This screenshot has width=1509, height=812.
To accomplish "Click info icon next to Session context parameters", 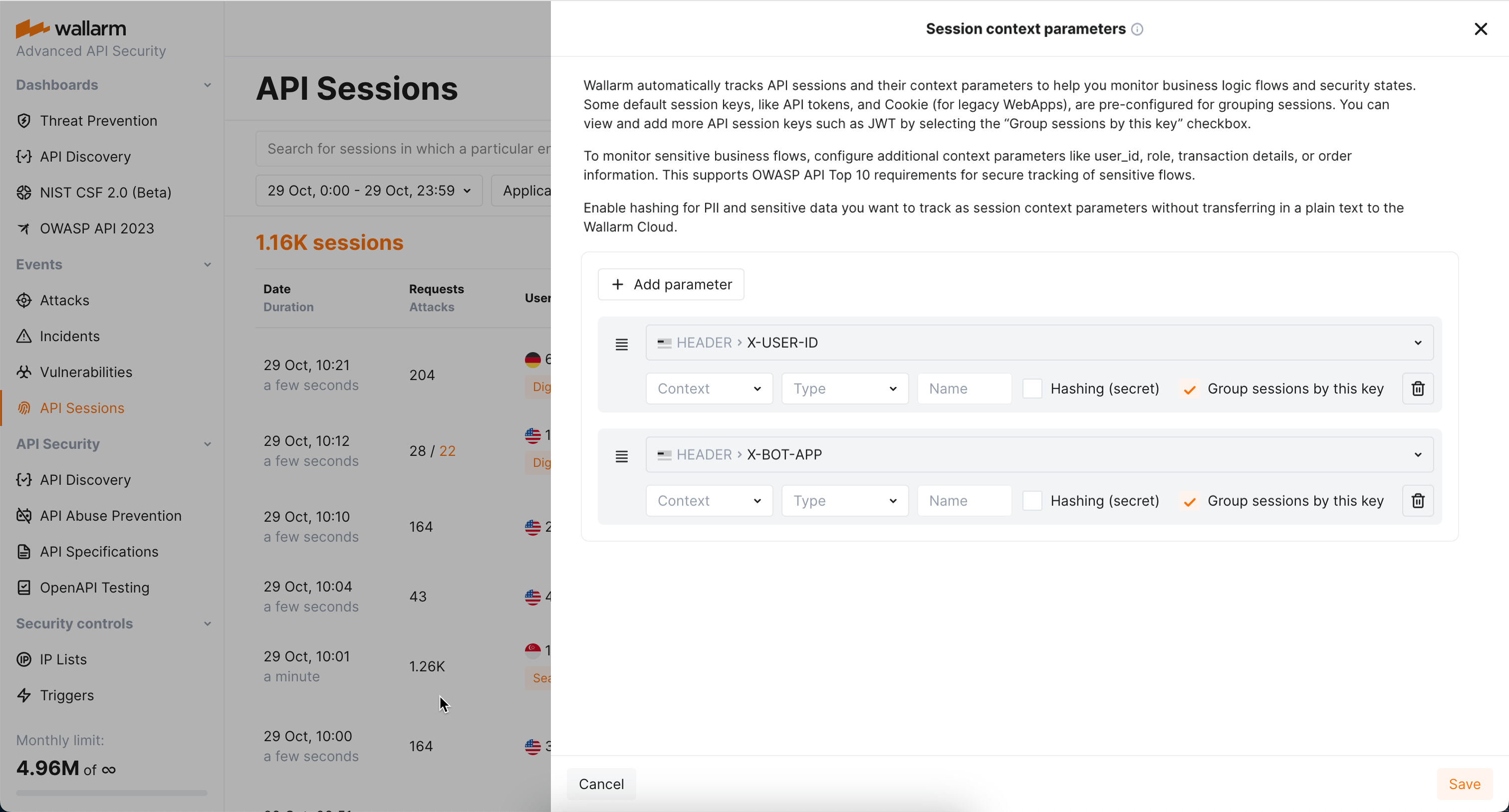I will (x=1137, y=29).
